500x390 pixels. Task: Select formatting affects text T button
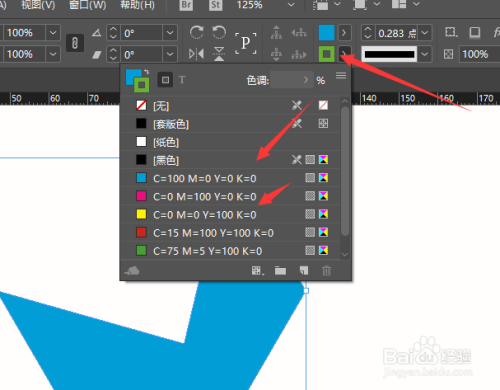(x=182, y=80)
